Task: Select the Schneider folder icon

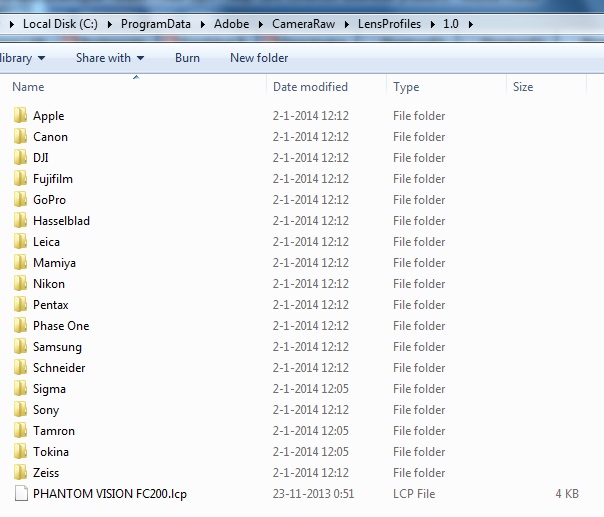Action: click(x=20, y=368)
